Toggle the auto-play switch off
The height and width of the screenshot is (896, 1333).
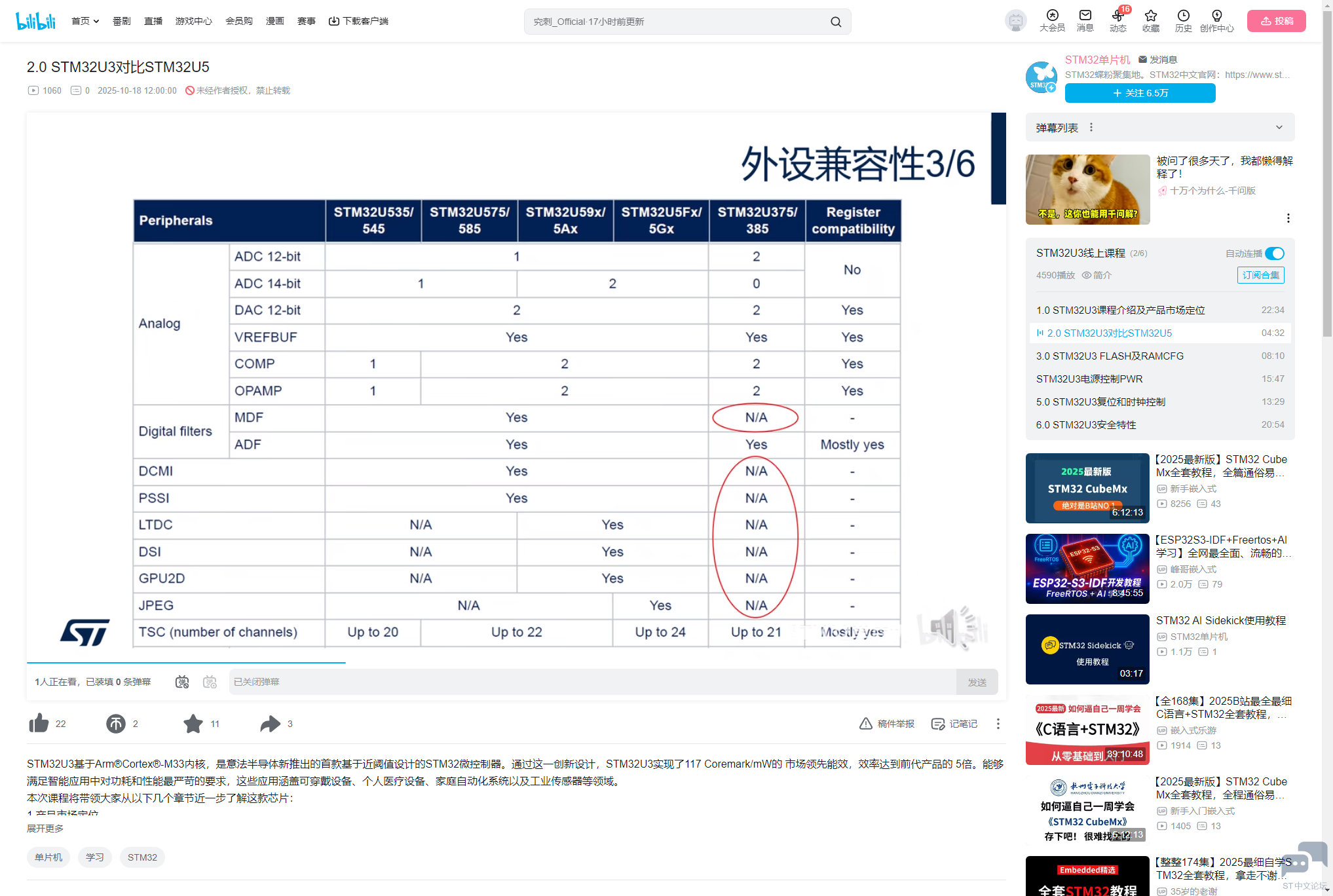pos(1274,253)
